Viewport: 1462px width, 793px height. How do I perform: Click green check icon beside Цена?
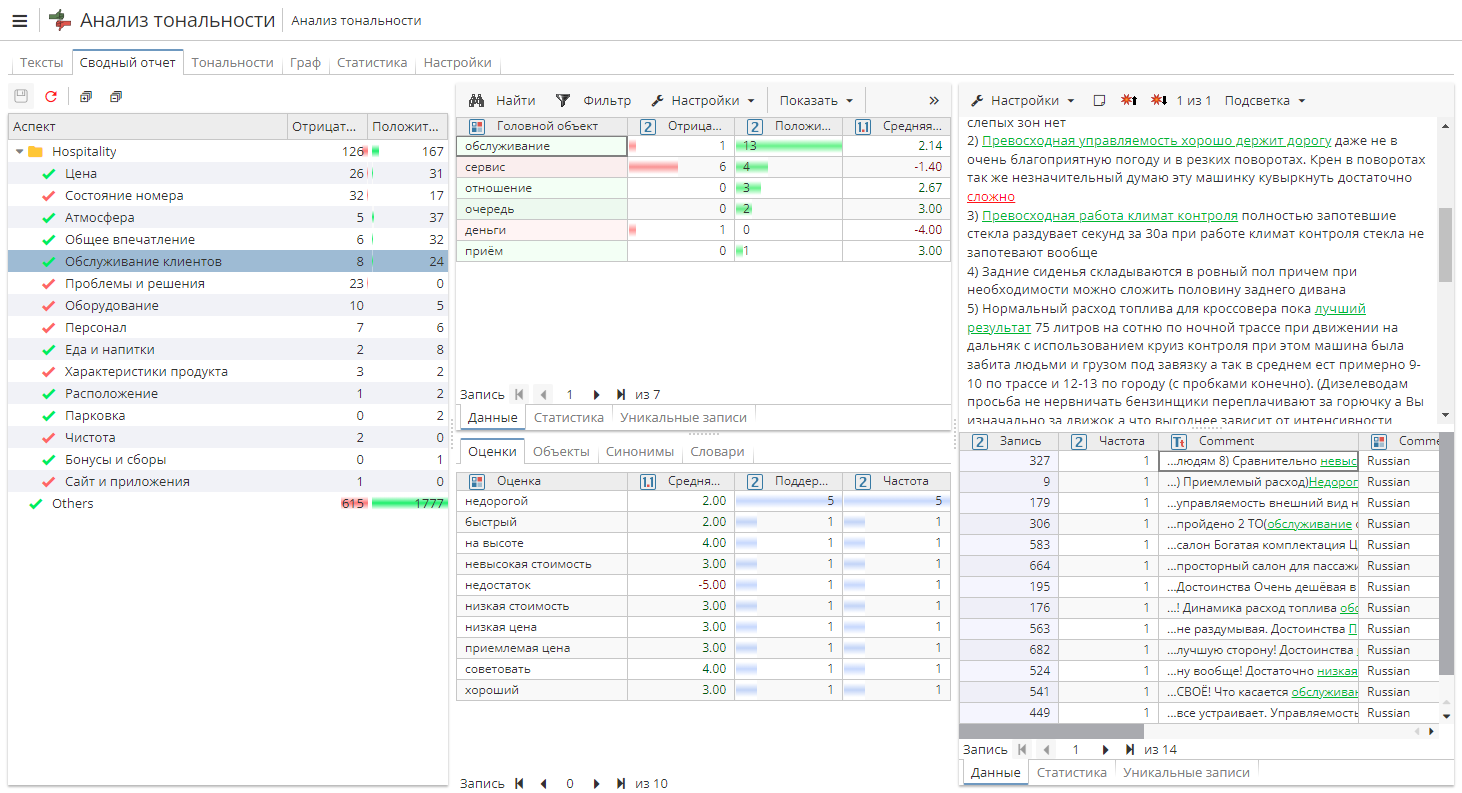point(49,174)
